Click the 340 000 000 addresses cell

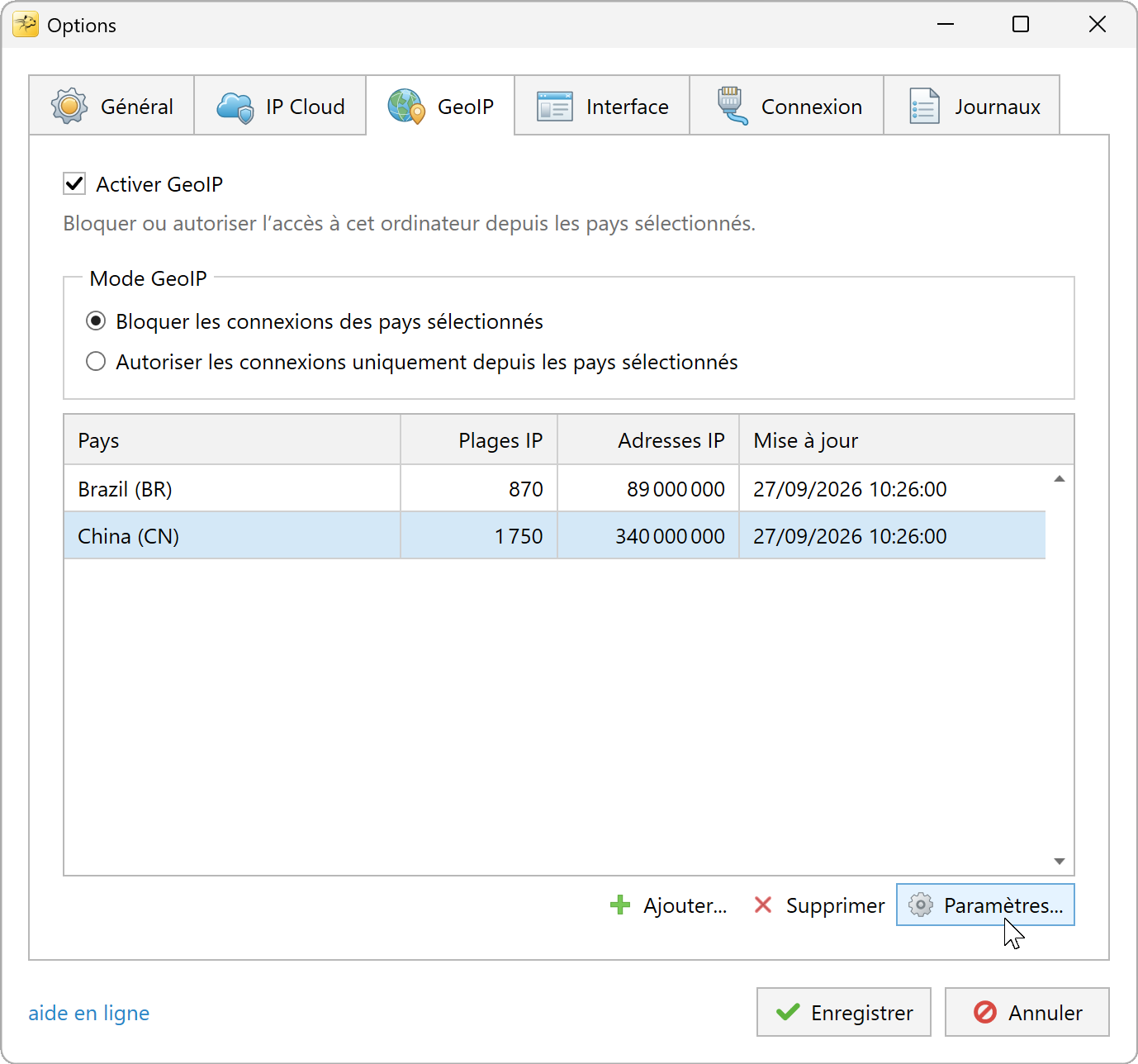tap(648, 535)
